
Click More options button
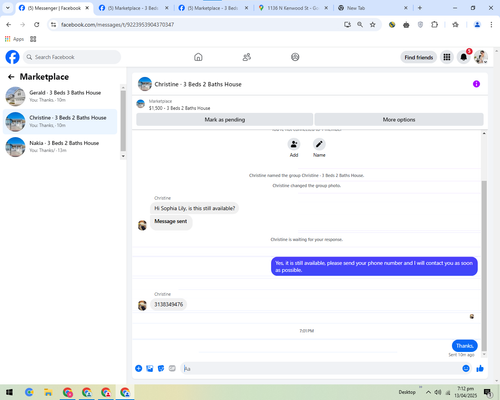coord(399,119)
